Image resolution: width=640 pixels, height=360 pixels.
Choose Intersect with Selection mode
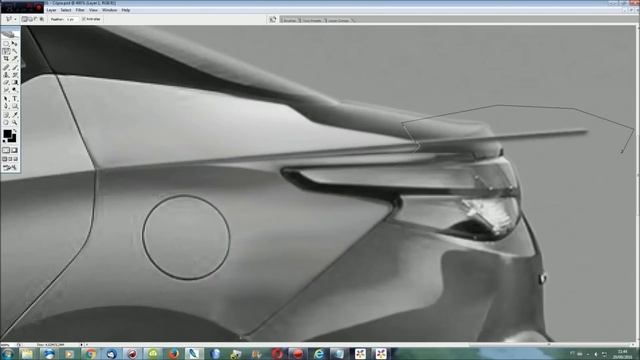click(41, 19)
